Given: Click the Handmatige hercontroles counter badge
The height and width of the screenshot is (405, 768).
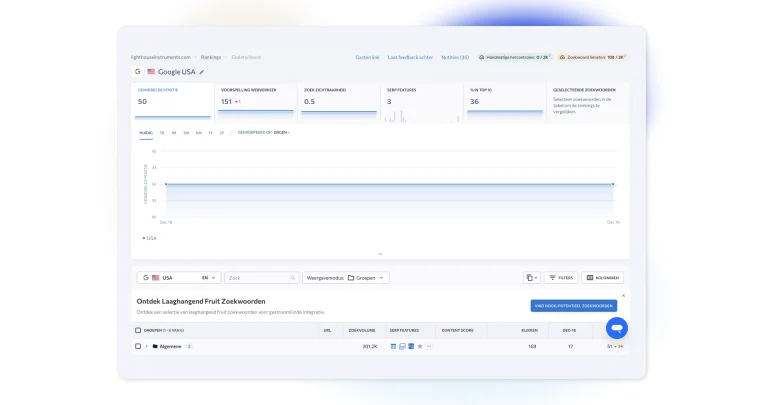Looking at the screenshot, I should click(x=514, y=57).
